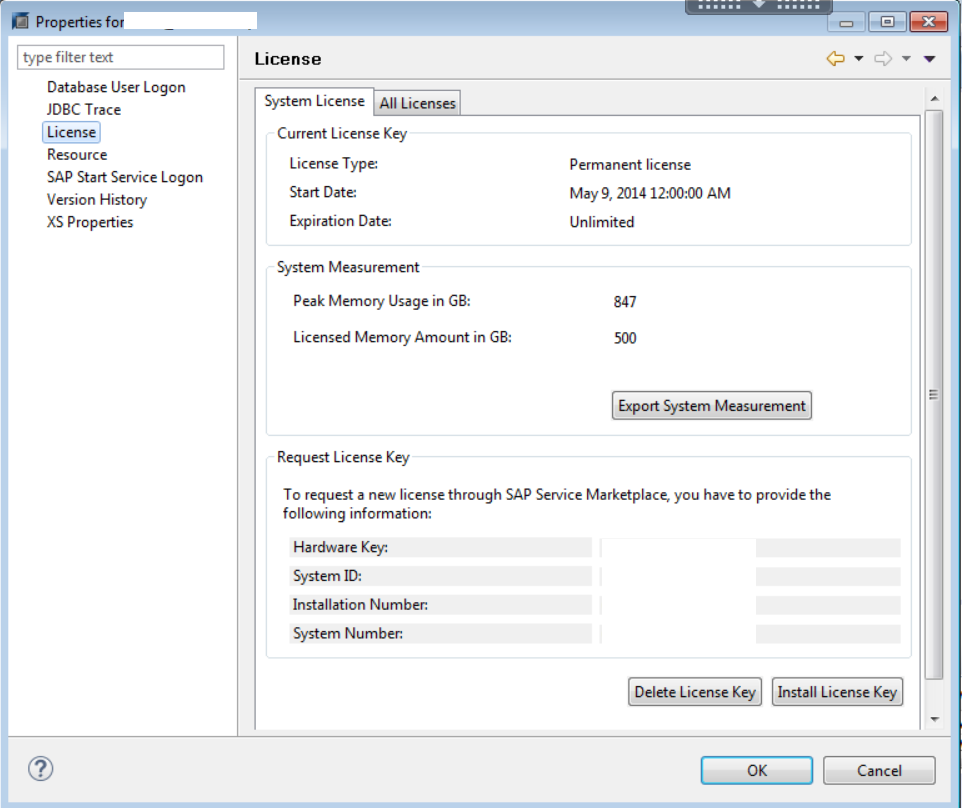The image size is (962, 808).
Task: Focus the type filter text field
Action: [120, 57]
